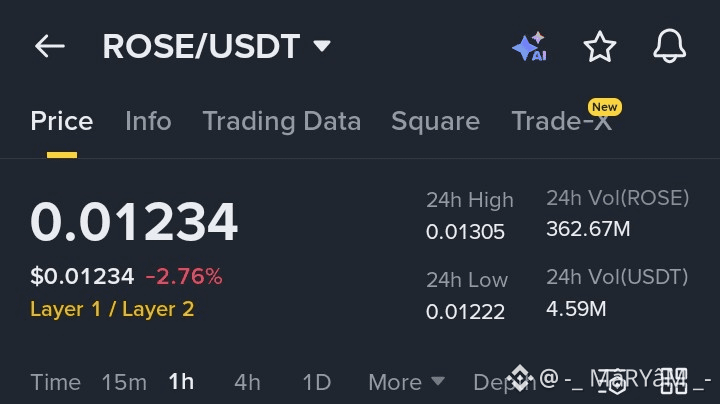
Task: Go back using the left arrow
Action: [49, 46]
